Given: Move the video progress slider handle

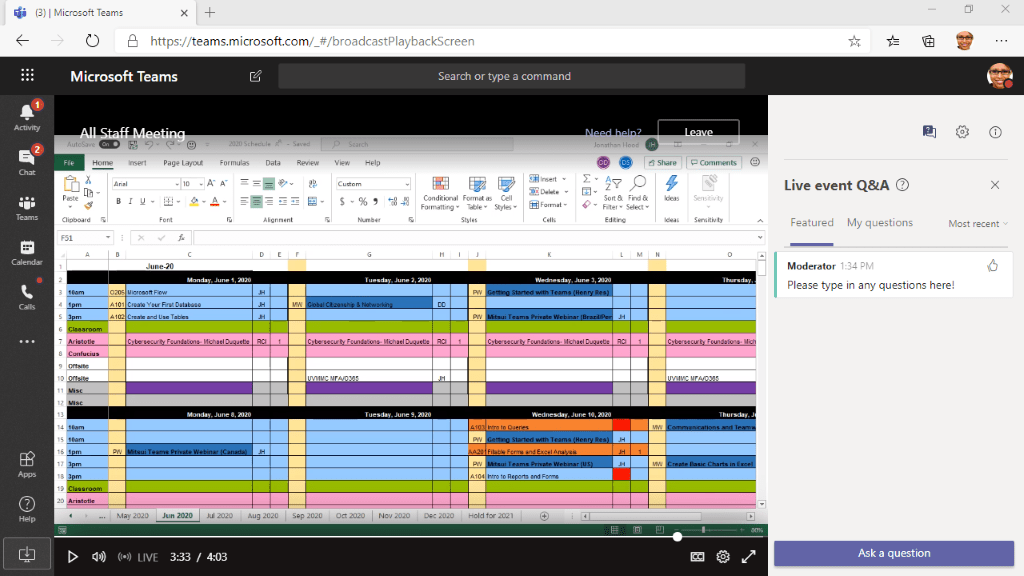Looking at the screenshot, I should pyautogui.click(x=677, y=537).
